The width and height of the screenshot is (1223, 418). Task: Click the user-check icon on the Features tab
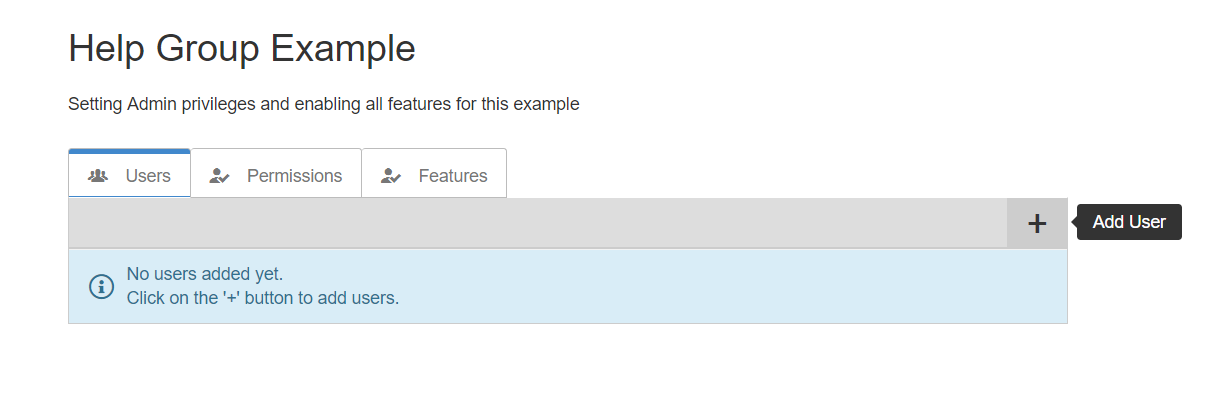(x=391, y=176)
